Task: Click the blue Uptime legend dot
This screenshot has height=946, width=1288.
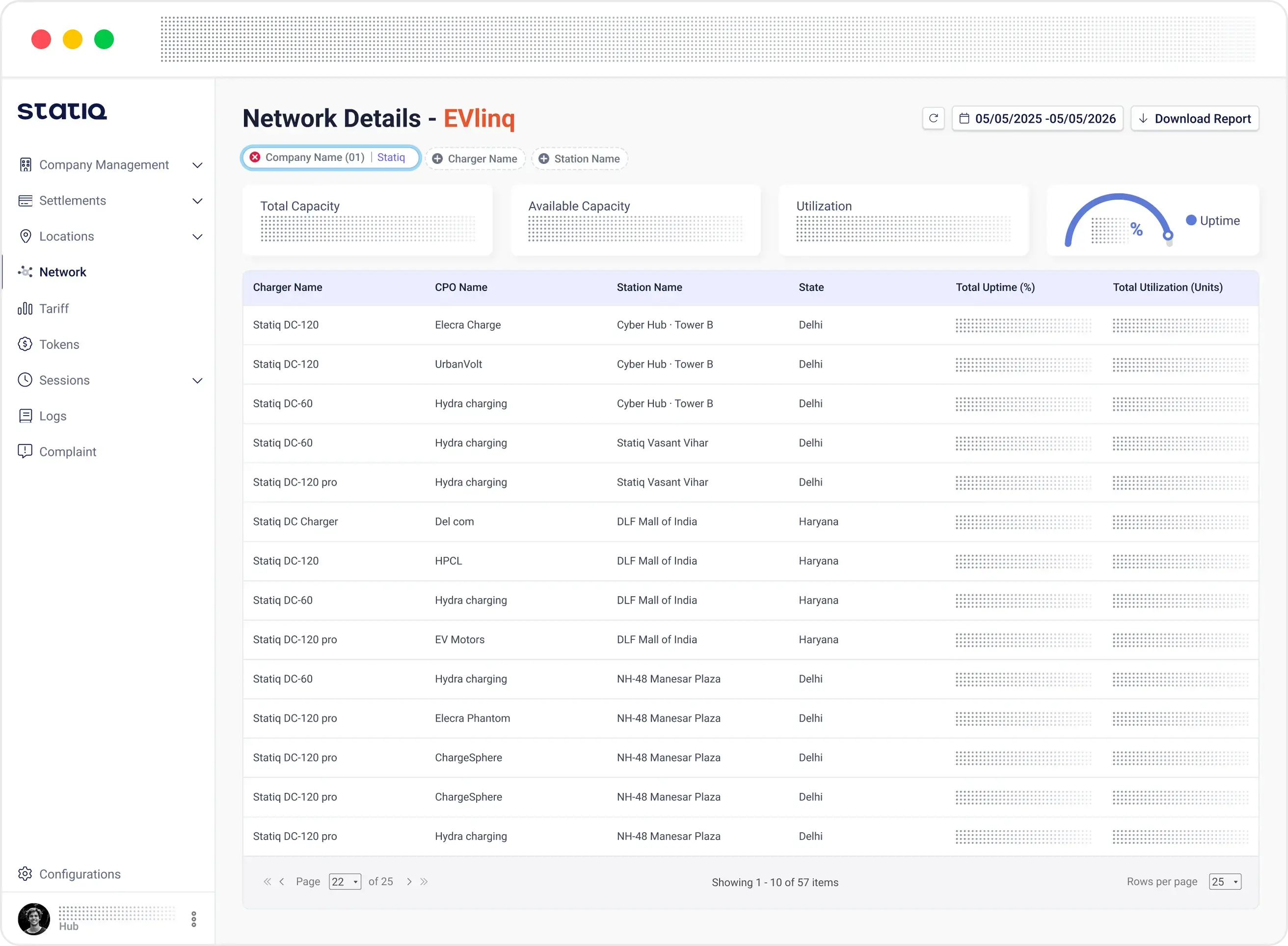Action: pyautogui.click(x=1191, y=220)
